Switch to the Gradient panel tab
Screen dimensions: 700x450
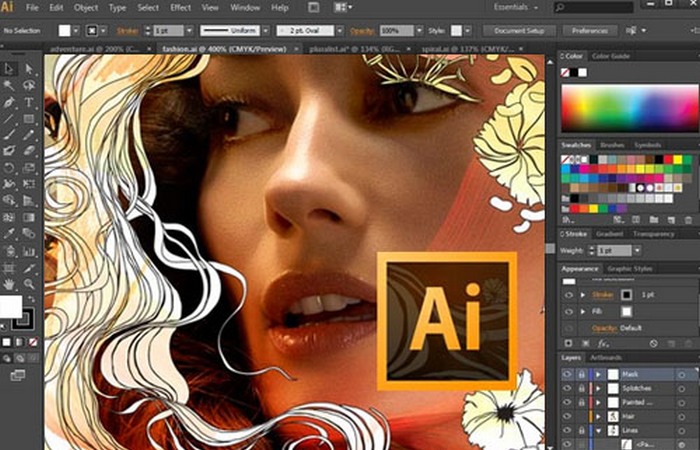click(609, 233)
